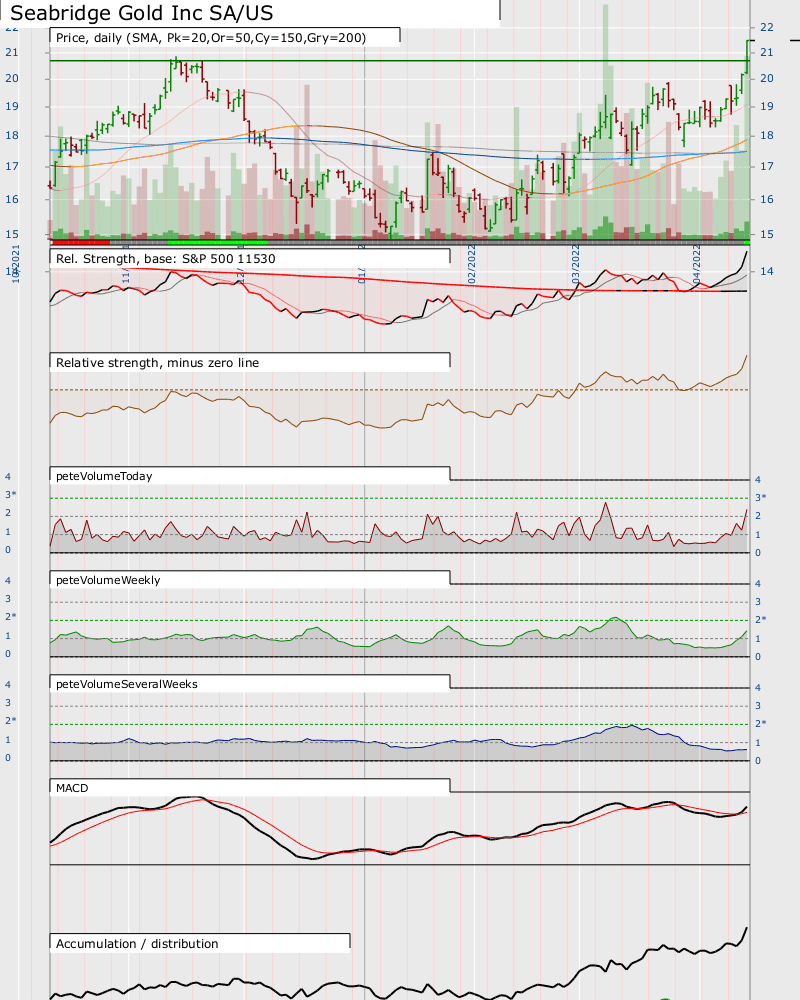This screenshot has height=1000, width=800.
Task: Click the Seabridge Gold Inc SA/US title
Action: [142, 13]
